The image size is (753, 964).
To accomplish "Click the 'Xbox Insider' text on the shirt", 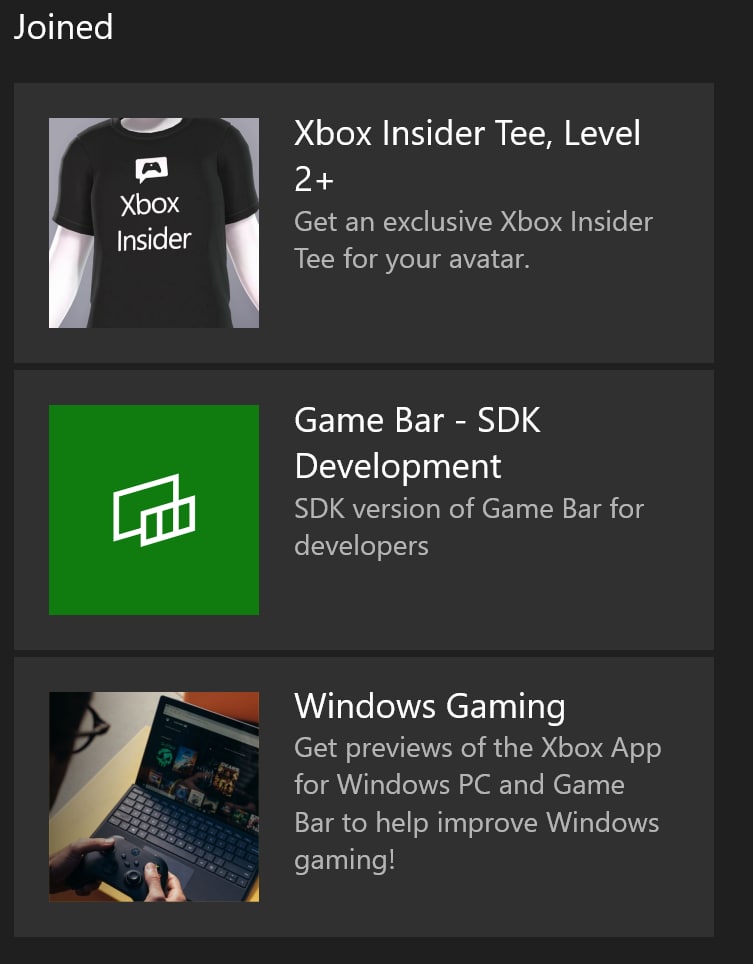I will coord(154,223).
